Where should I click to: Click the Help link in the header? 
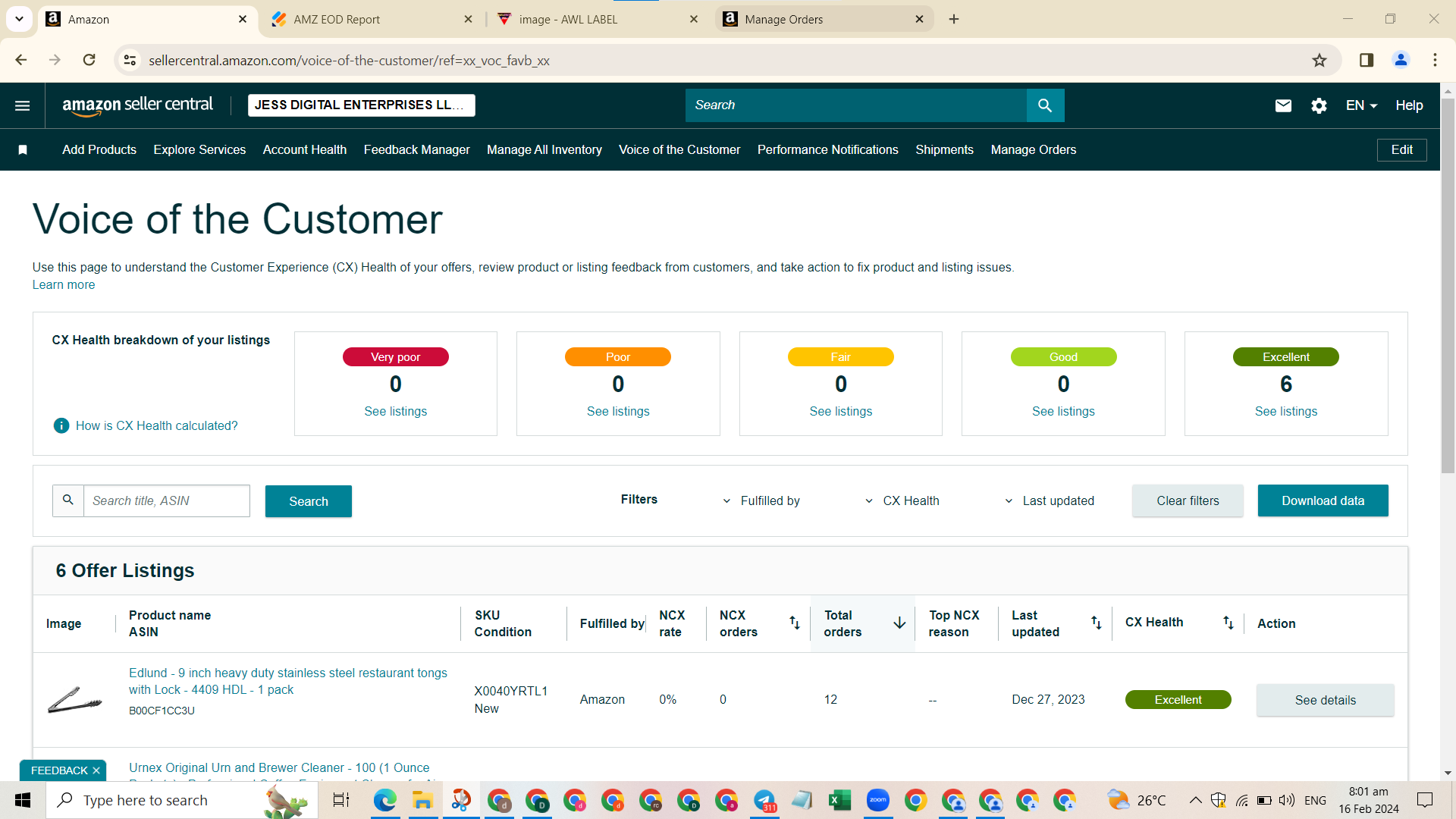(1409, 105)
